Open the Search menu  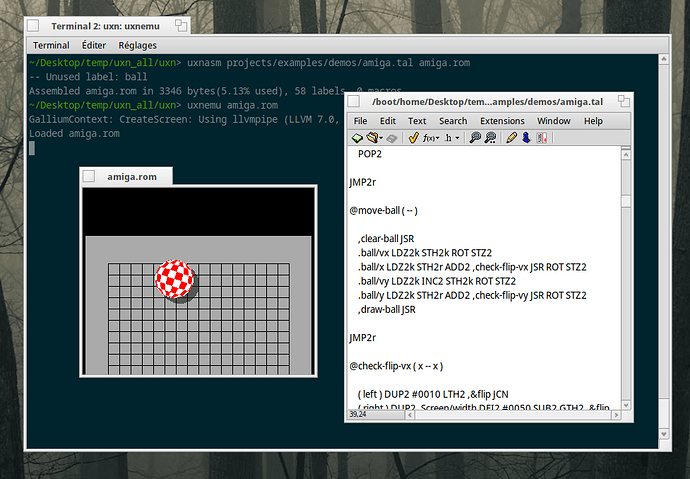point(453,121)
